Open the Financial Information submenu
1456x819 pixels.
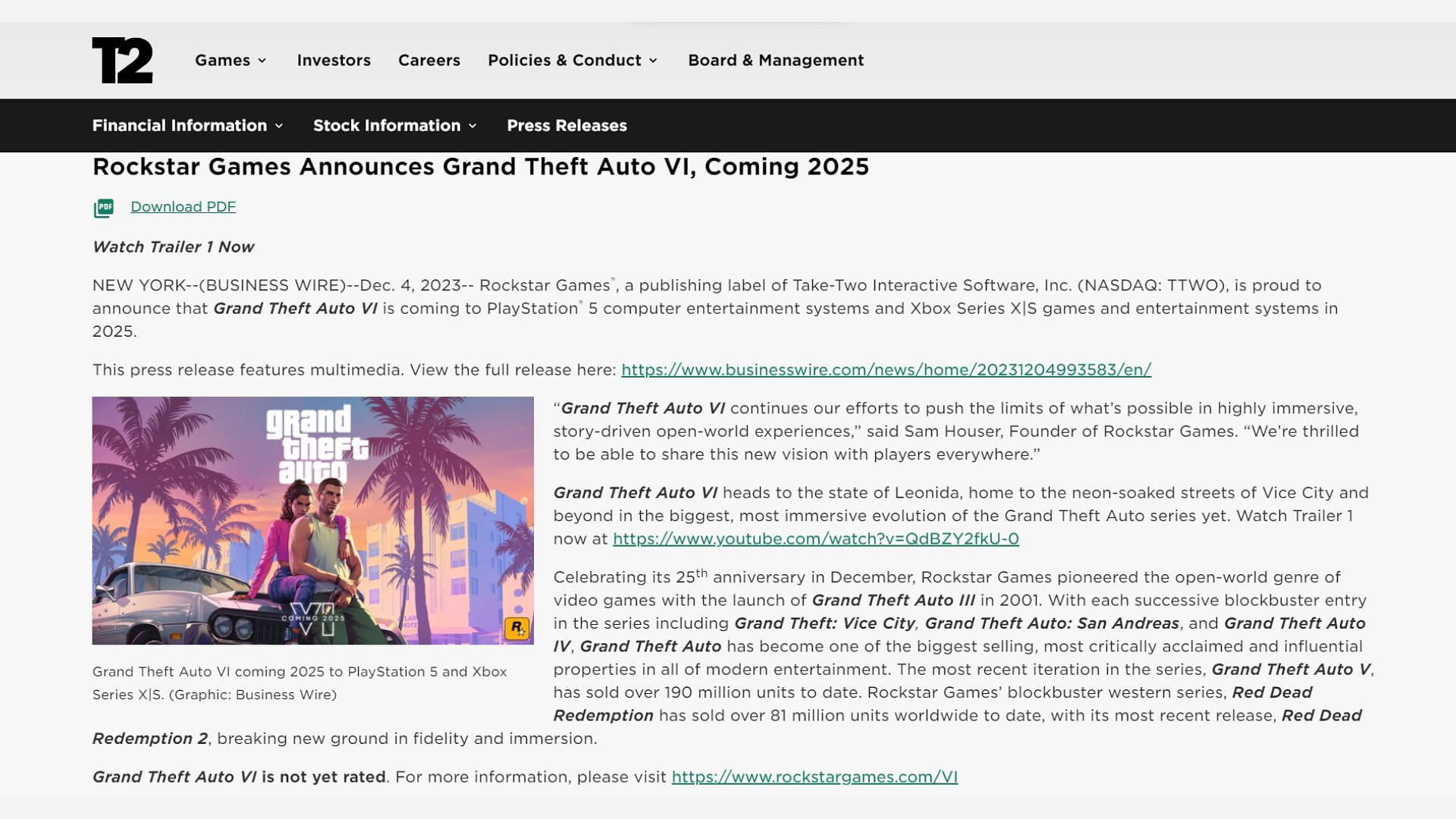[188, 125]
